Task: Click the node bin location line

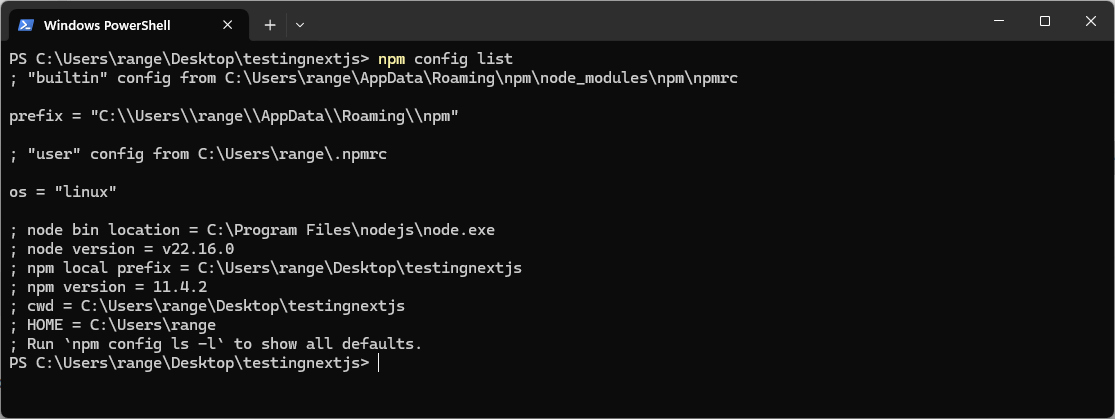Action: click(x=251, y=229)
